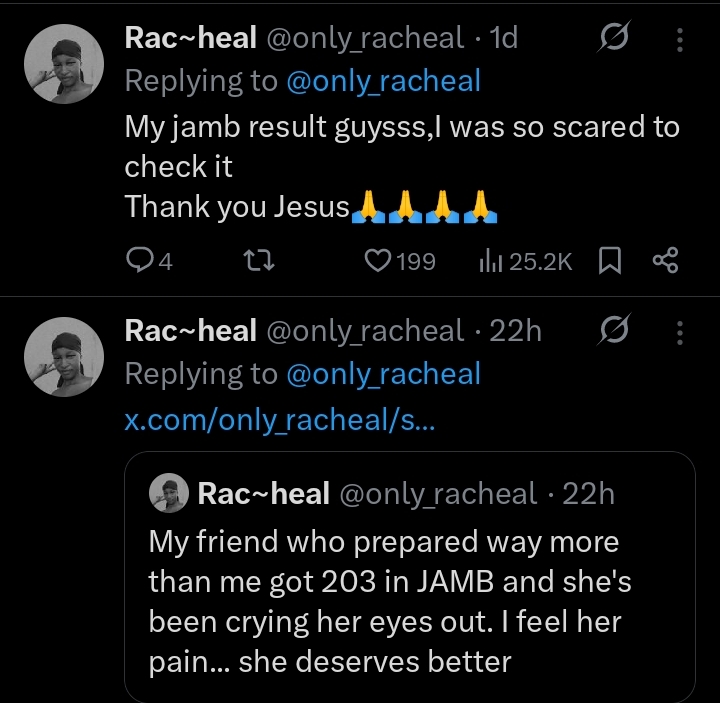Open more options on 1d tweet
Viewport: 720px width, 703px height.
680,39
